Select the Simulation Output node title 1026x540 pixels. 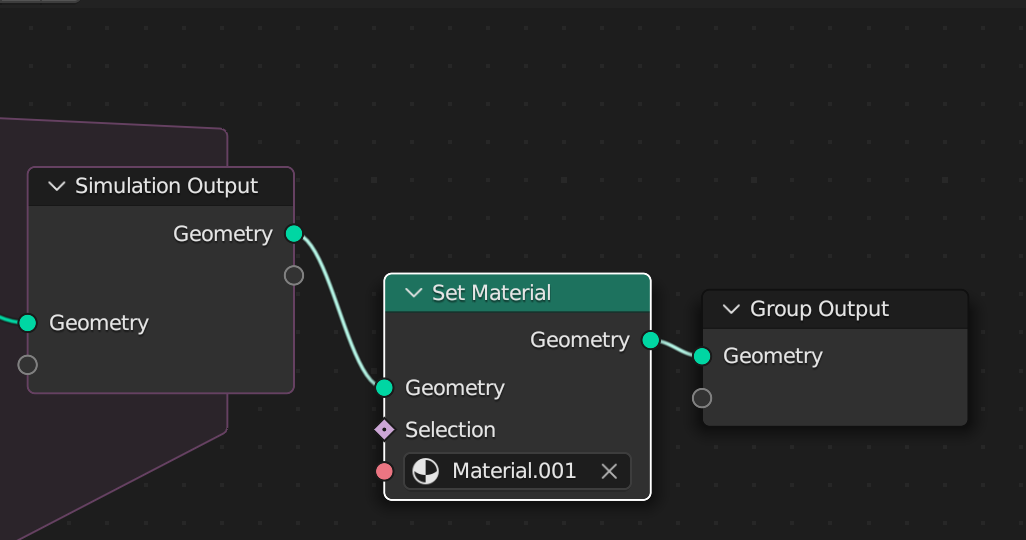[166, 186]
